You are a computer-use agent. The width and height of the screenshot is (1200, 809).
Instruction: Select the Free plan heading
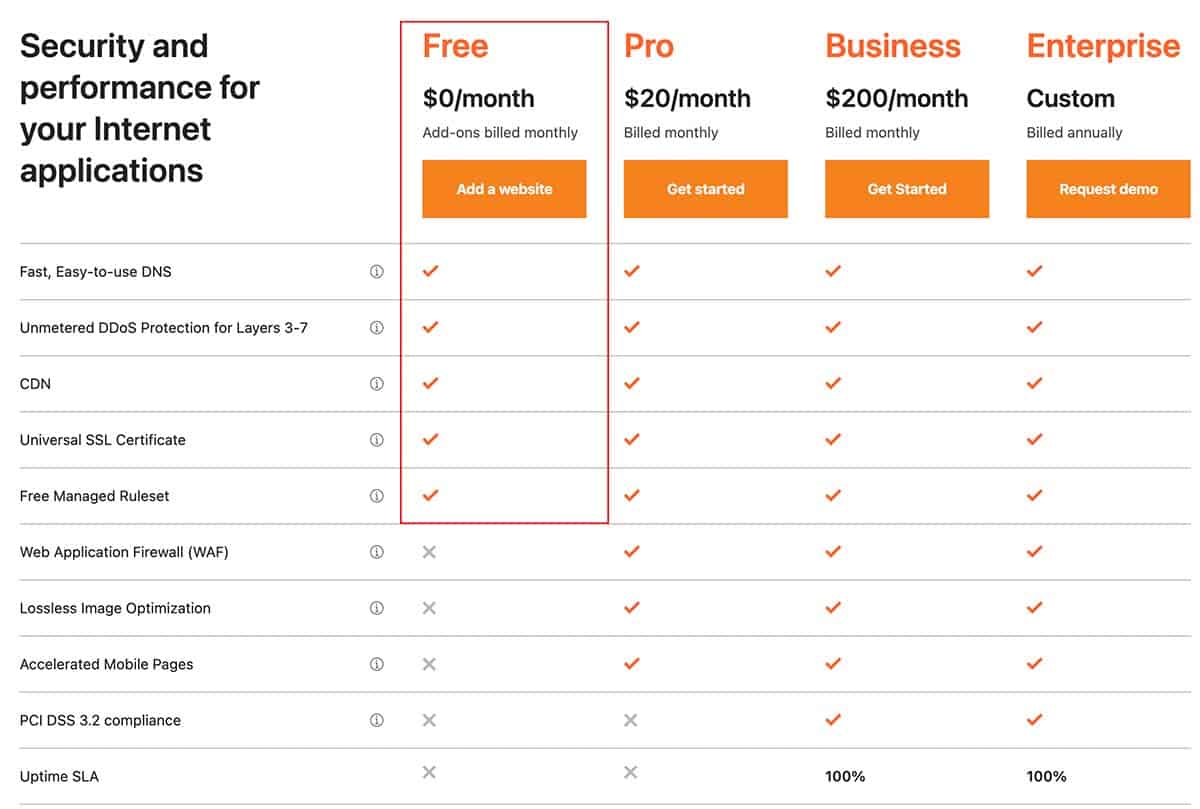(x=455, y=46)
